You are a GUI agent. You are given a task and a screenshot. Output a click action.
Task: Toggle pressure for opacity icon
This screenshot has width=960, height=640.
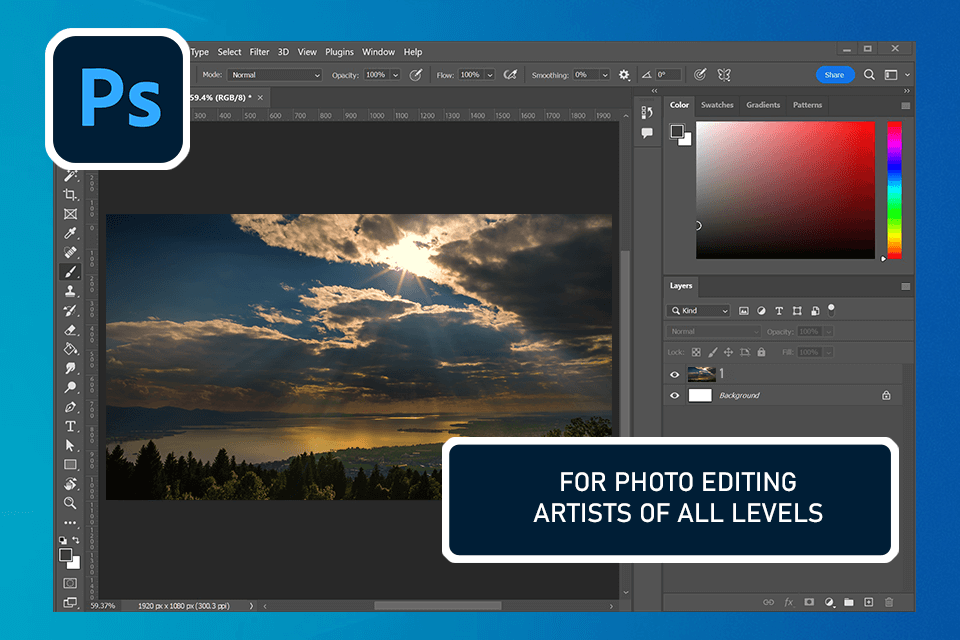[x=416, y=75]
